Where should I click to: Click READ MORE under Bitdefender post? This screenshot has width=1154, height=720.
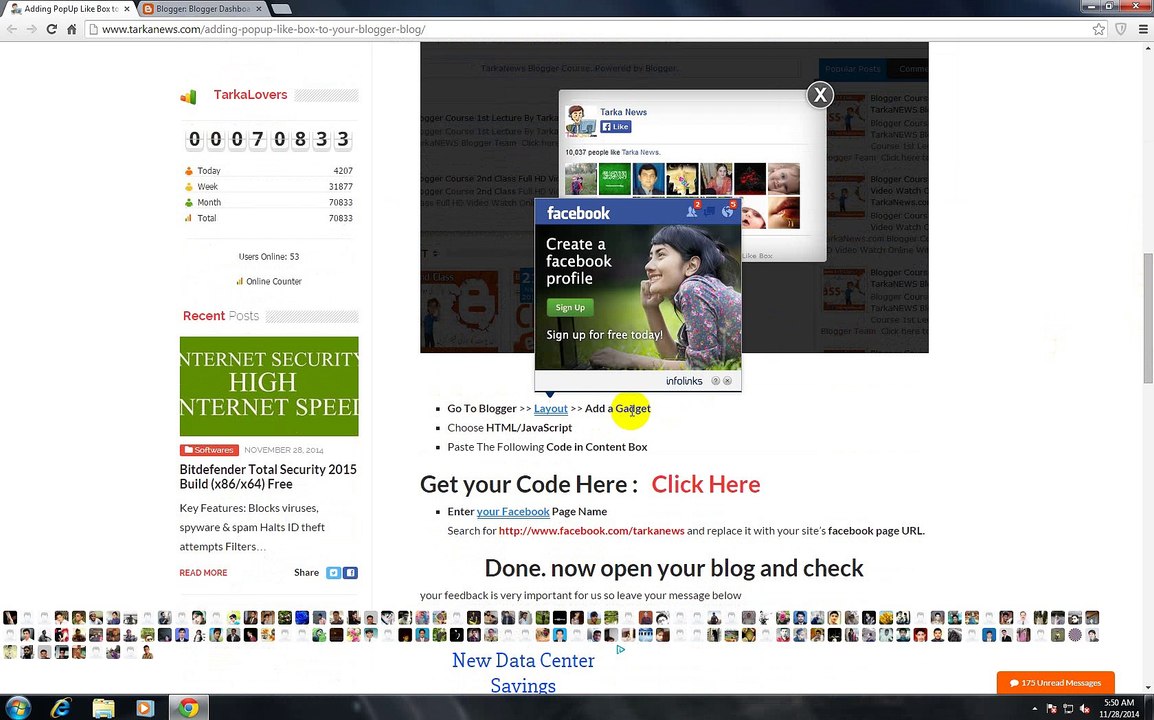coord(203,573)
